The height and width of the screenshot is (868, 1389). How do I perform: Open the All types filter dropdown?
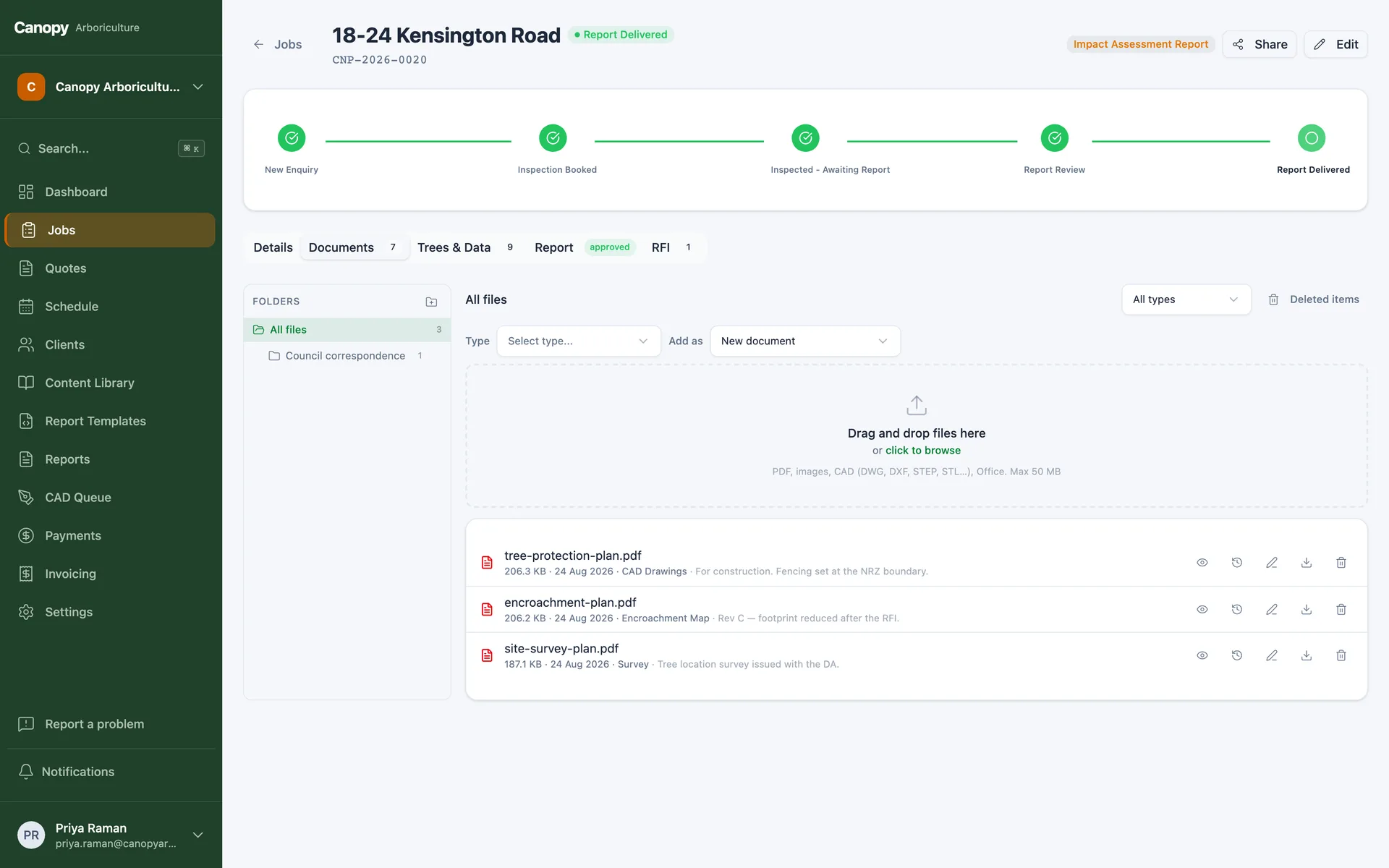1186,299
